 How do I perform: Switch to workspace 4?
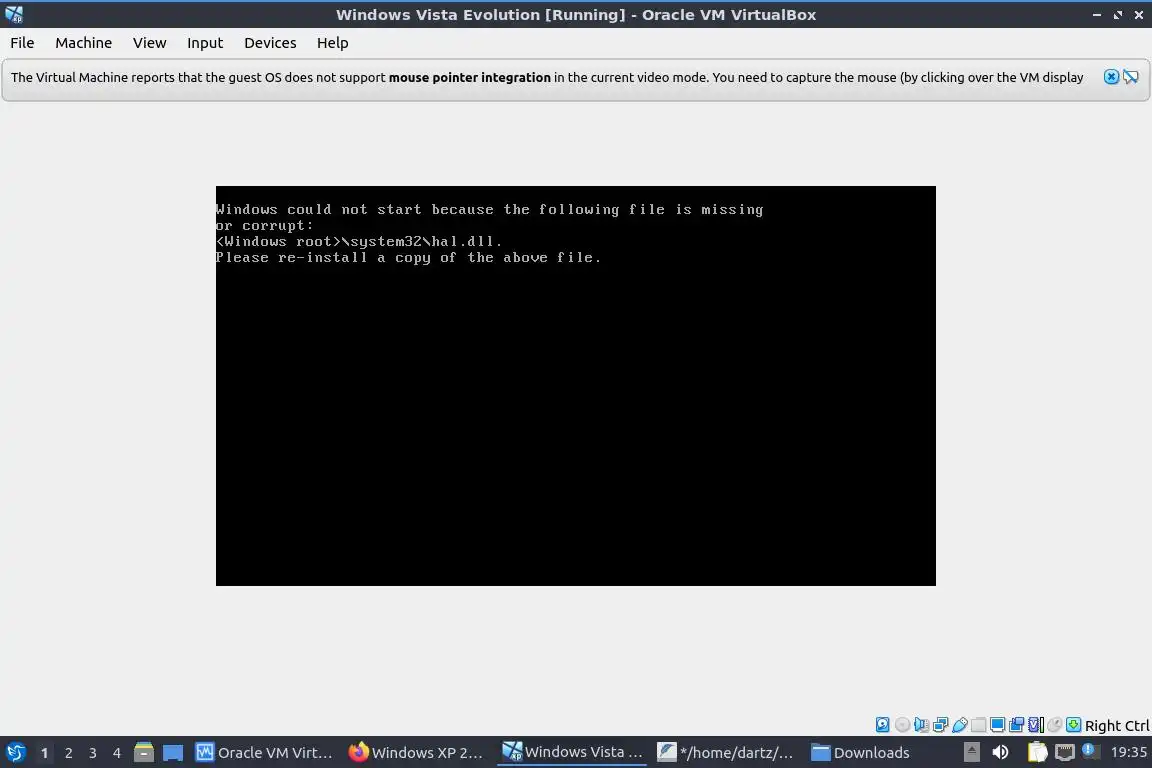pos(117,753)
